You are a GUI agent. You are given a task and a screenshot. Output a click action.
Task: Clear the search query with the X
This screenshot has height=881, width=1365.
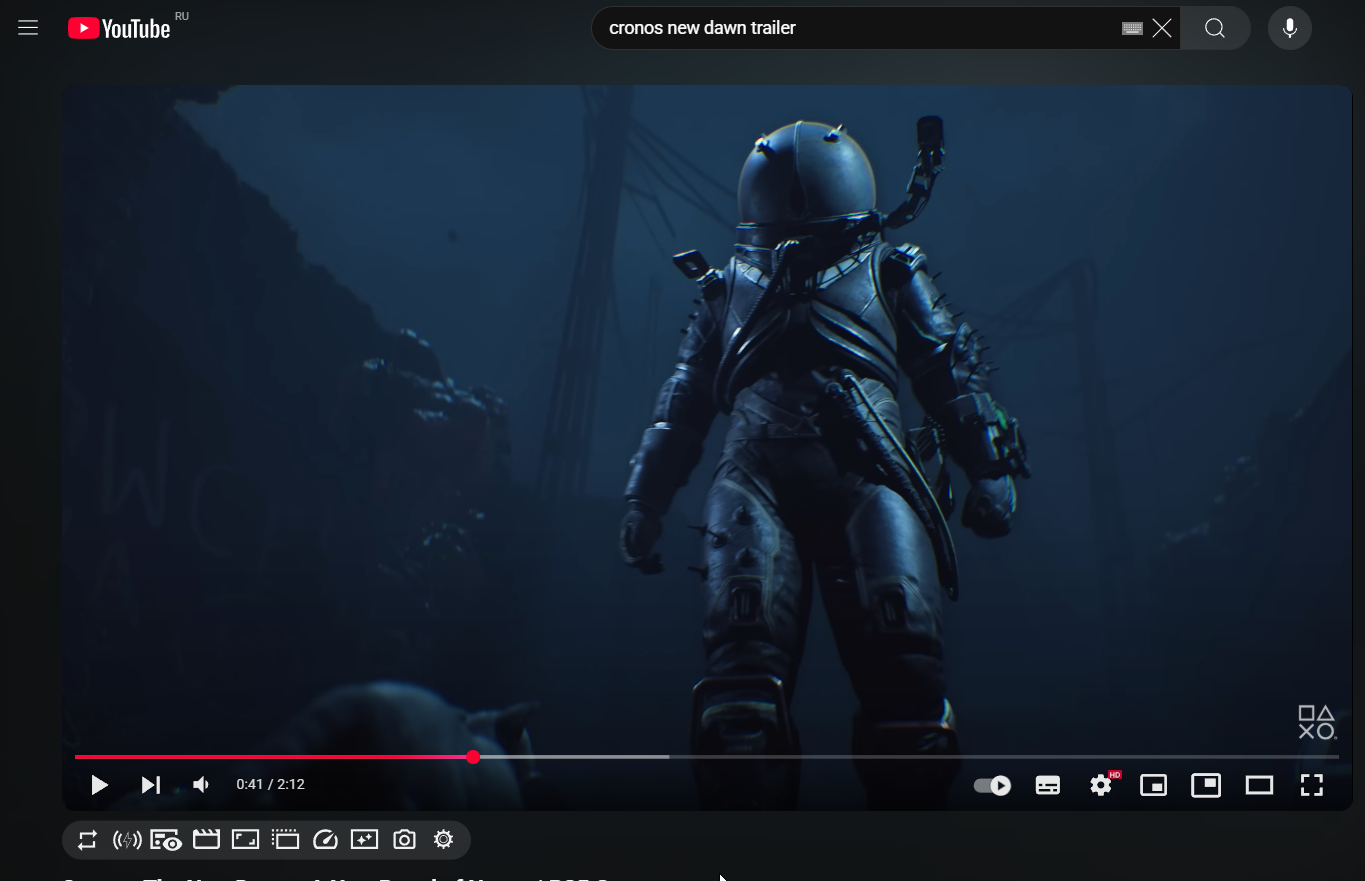(x=1161, y=28)
